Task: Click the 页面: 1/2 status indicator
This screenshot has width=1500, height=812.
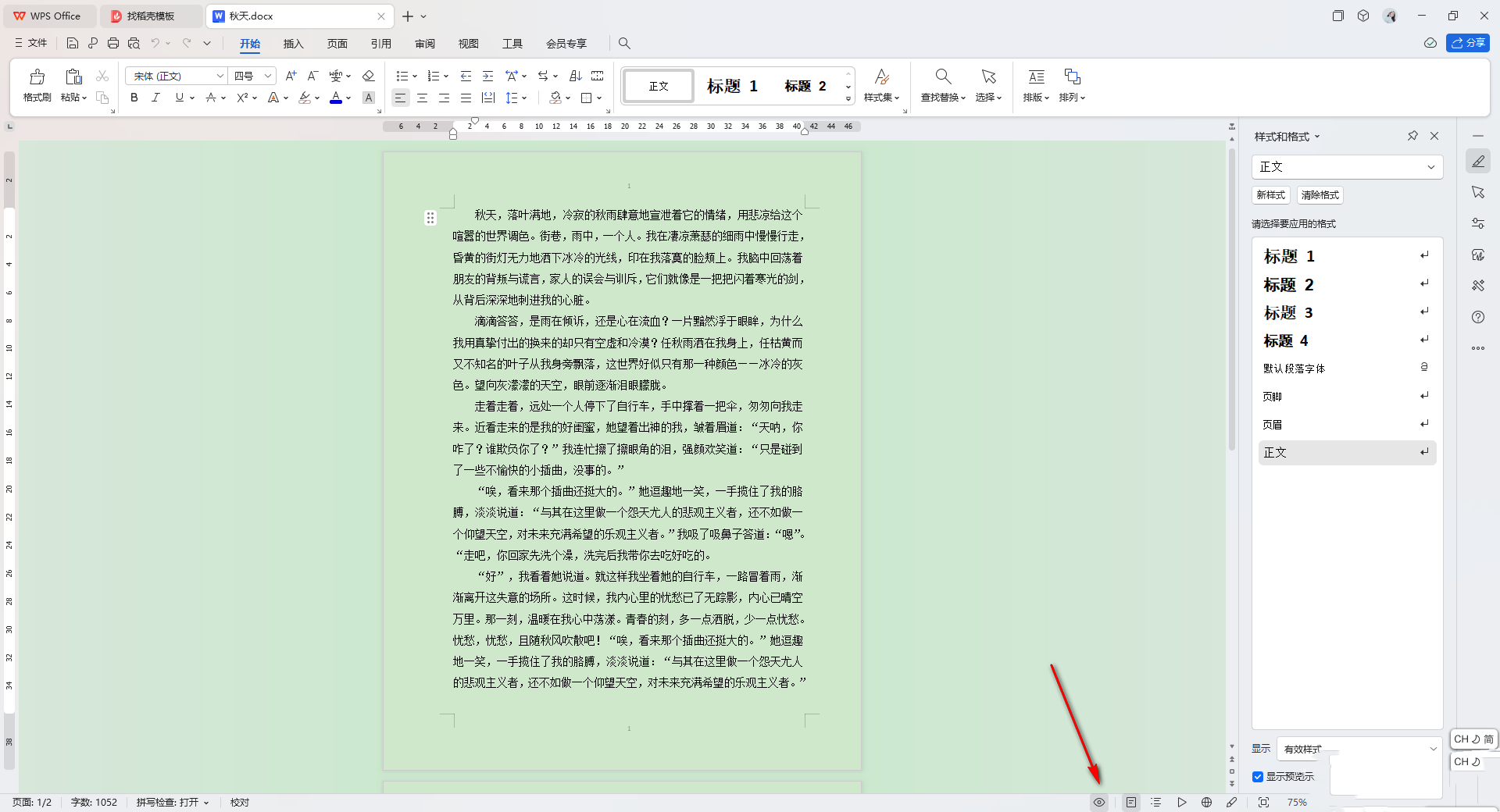Action: coord(32,803)
